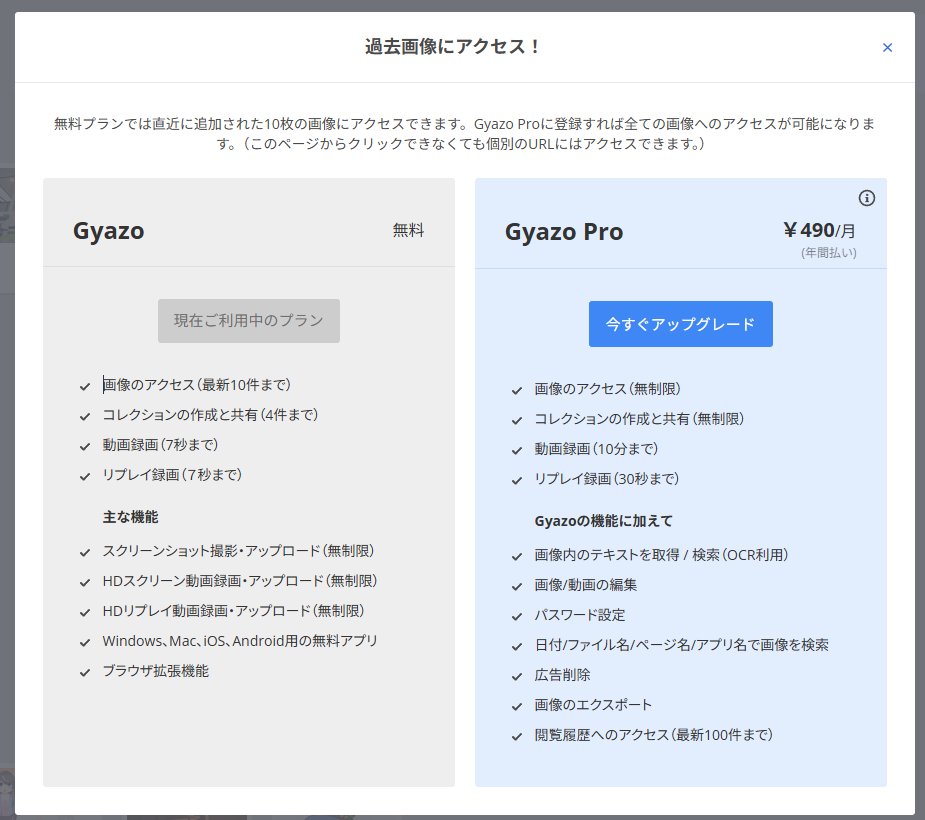Click checkmark beside 広告削除
Image resolution: width=925 pixels, height=820 pixels.
coord(517,677)
